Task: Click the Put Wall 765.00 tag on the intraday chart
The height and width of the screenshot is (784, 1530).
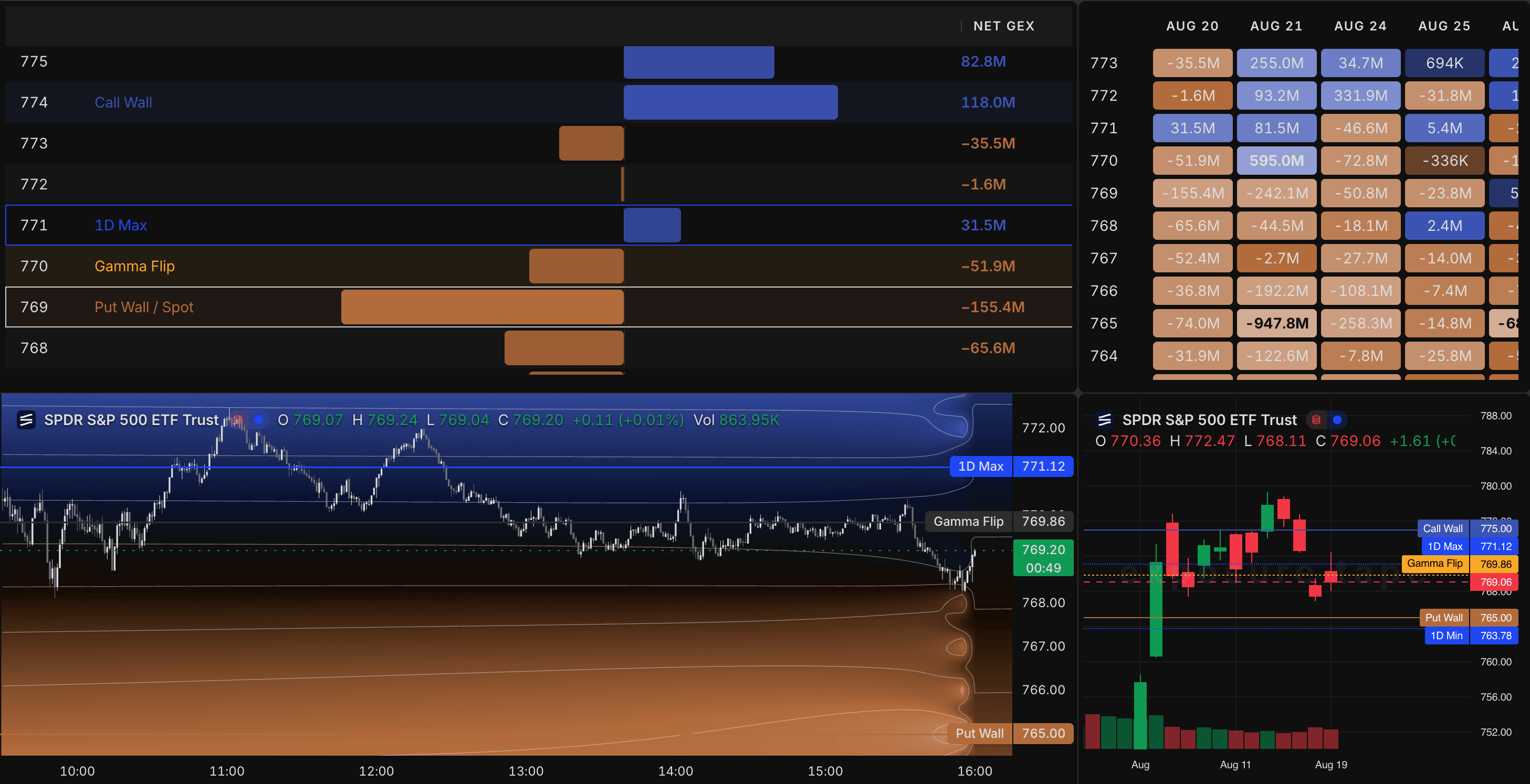Action: (x=1010, y=734)
